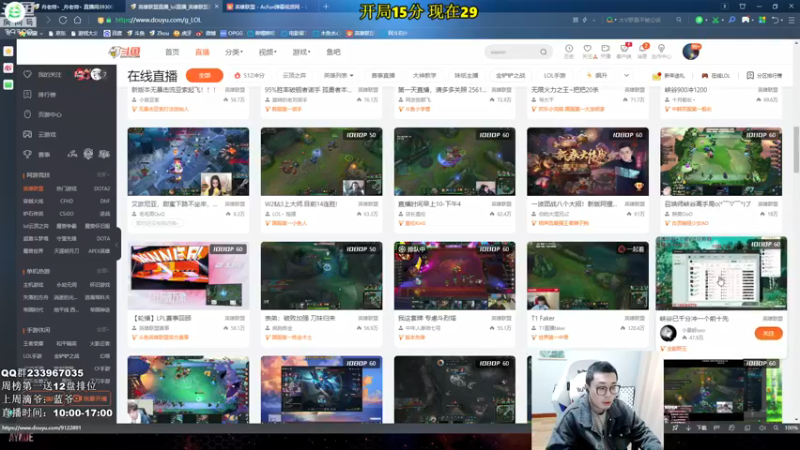Viewport: 800px width, 450px height.
Task: Click the Douyu logo in the header
Action: tap(124, 52)
